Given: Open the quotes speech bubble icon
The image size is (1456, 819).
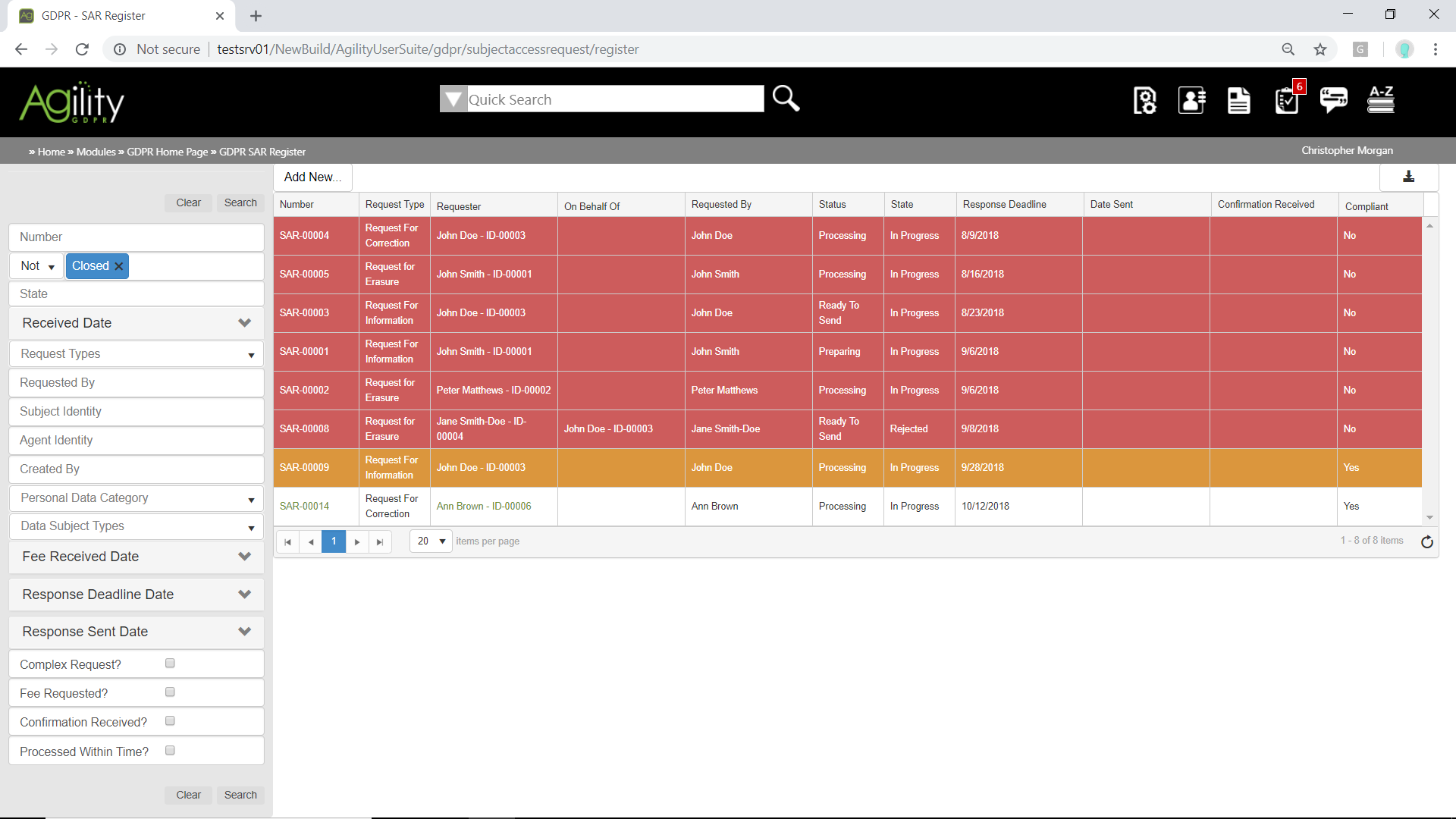Looking at the screenshot, I should point(1333,100).
